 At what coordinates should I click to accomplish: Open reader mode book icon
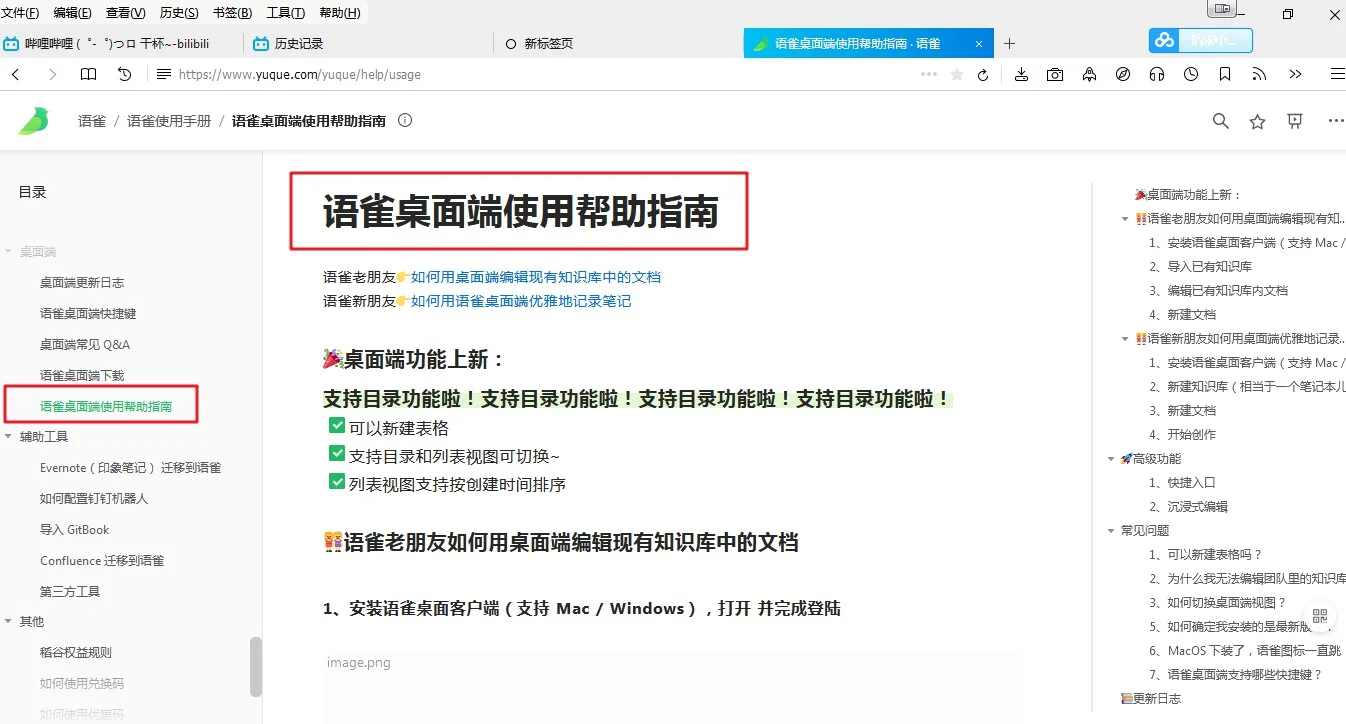point(89,74)
